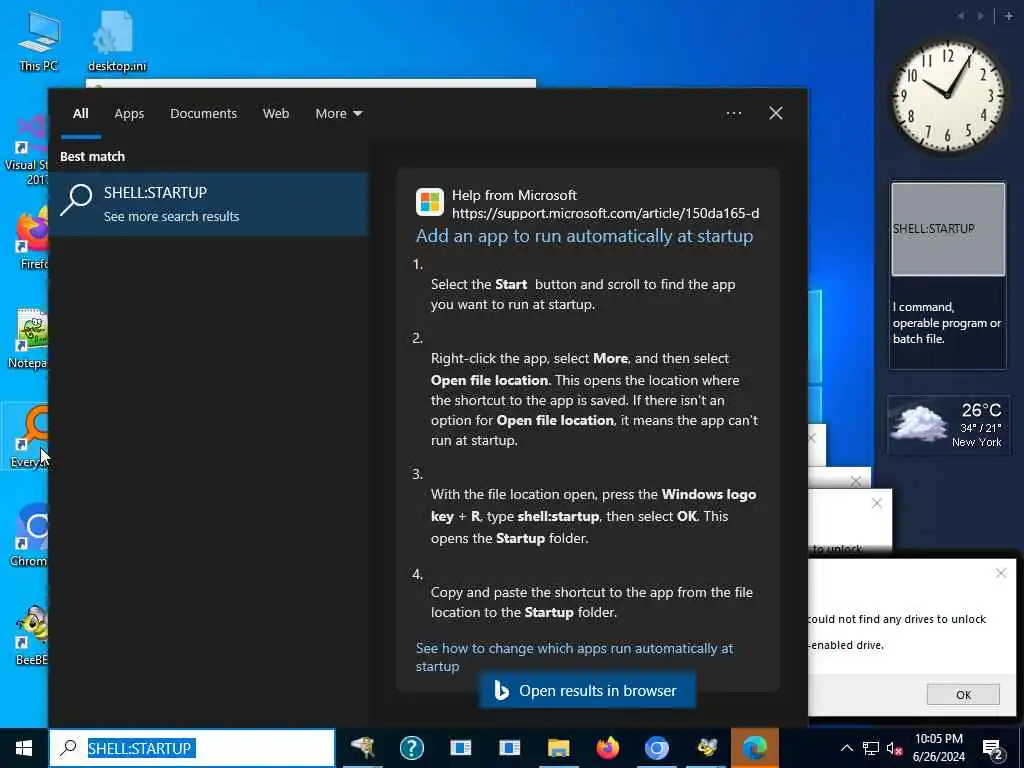1024x768 pixels.
Task: Open 'Add an app to run automatically at startup' link
Action: pyautogui.click(x=584, y=236)
